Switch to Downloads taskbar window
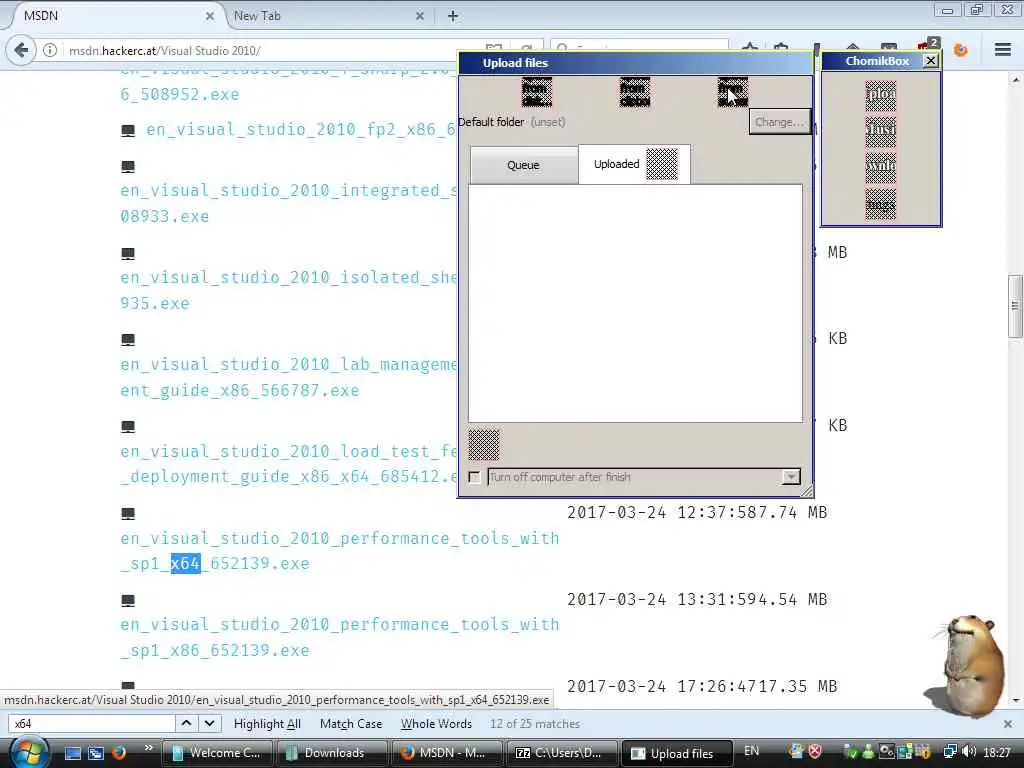Viewport: 1024px width, 768px height. tap(332, 753)
